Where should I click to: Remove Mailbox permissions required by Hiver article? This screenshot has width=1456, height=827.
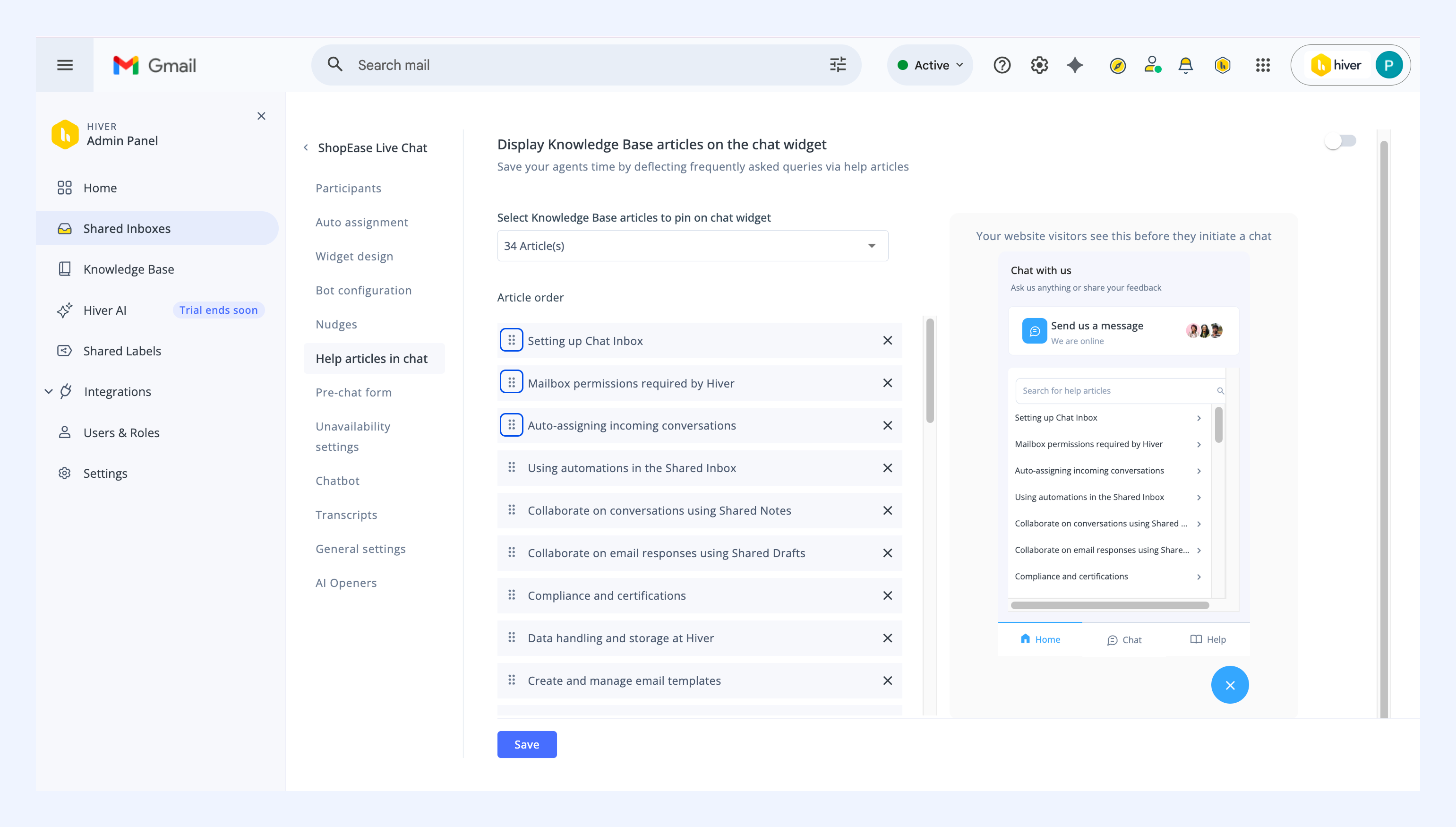pos(887,383)
